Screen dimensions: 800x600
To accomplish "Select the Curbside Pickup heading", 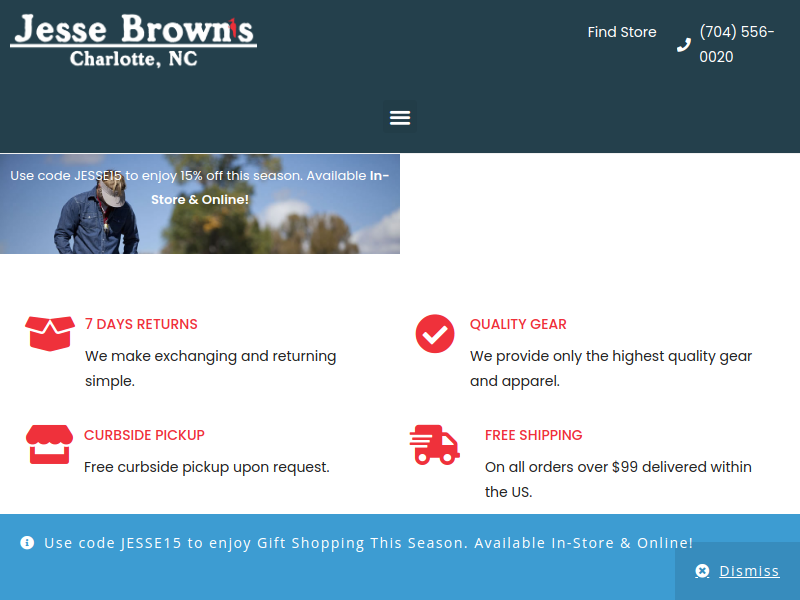I will coord(144,435).
